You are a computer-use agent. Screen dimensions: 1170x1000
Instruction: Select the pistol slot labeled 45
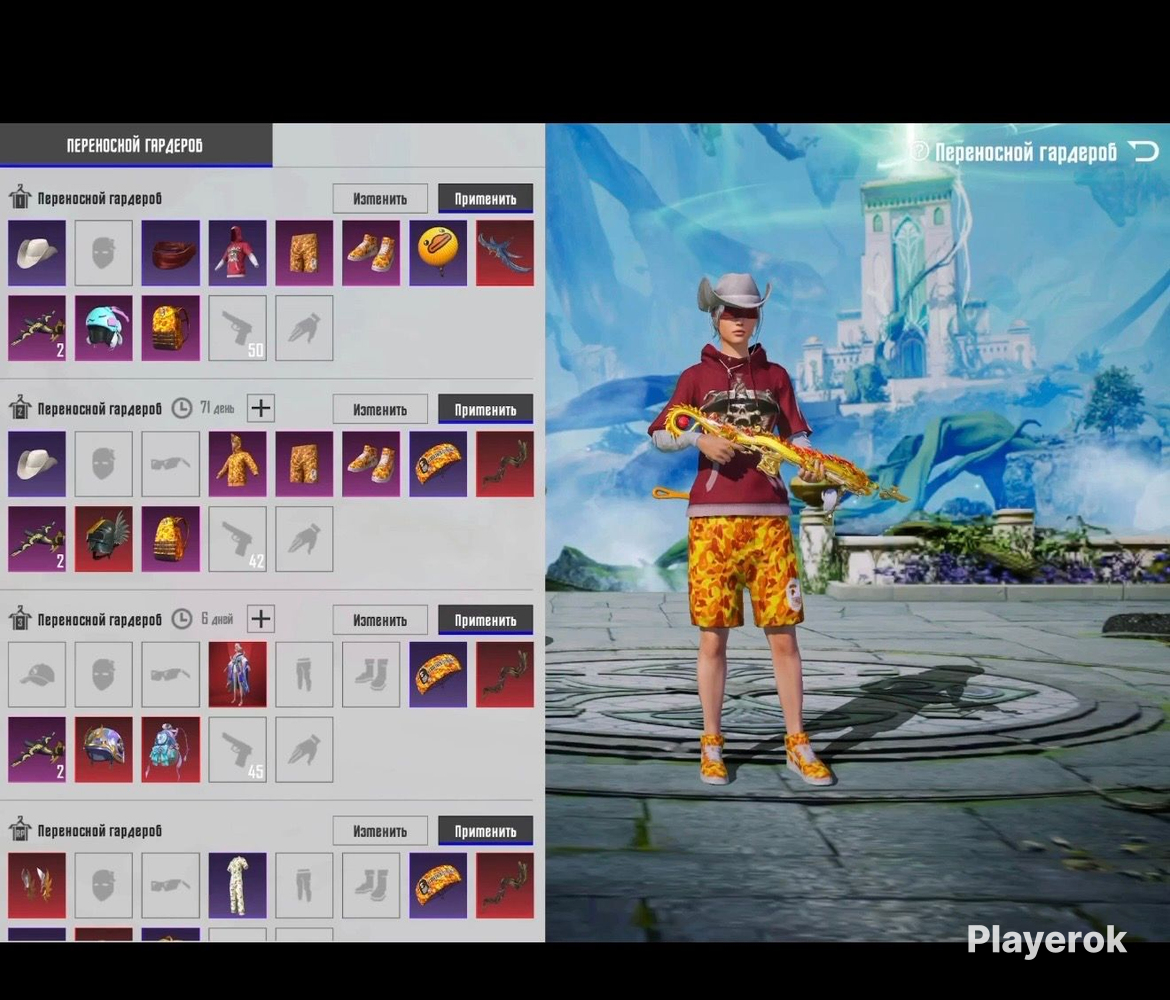237,750
